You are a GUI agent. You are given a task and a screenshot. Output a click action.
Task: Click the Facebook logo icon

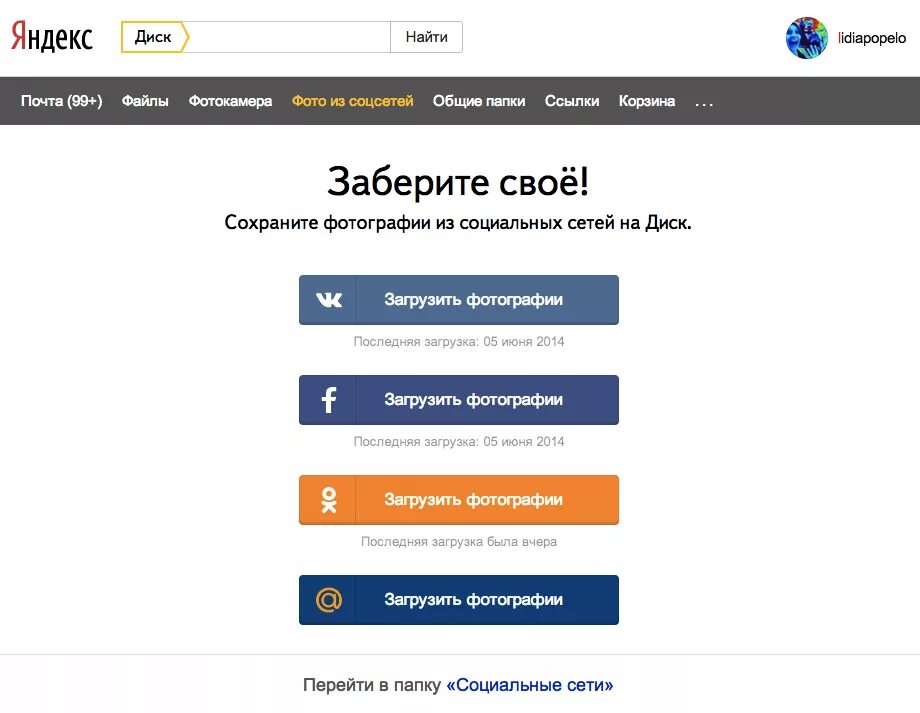tap(329, 400)
